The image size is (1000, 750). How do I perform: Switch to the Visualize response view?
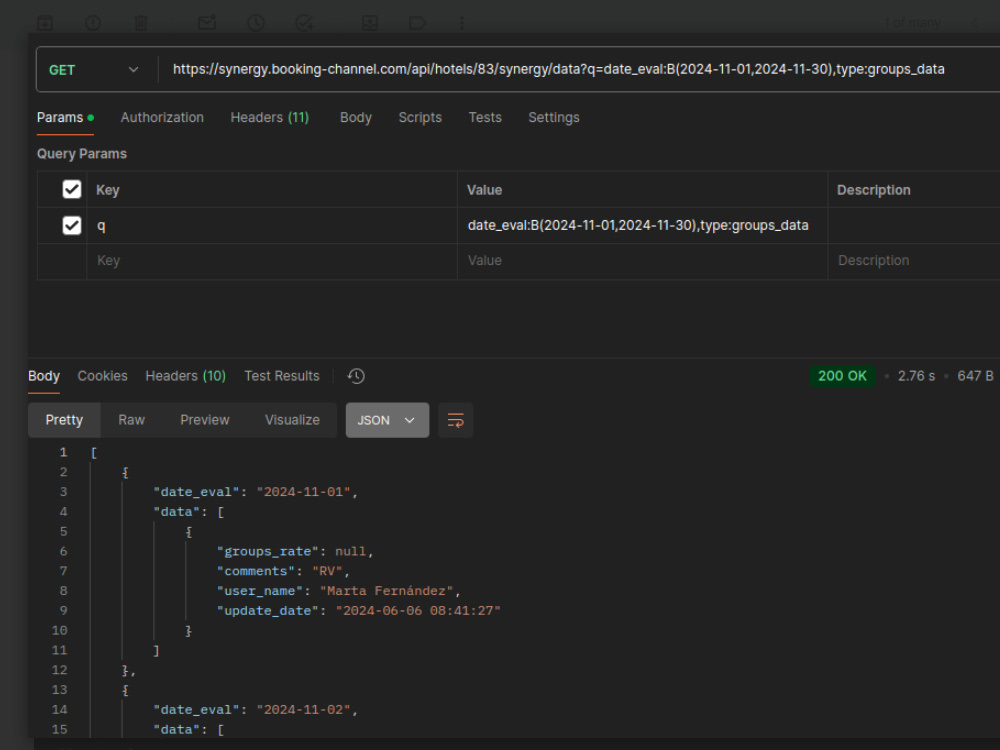[292, 420]
